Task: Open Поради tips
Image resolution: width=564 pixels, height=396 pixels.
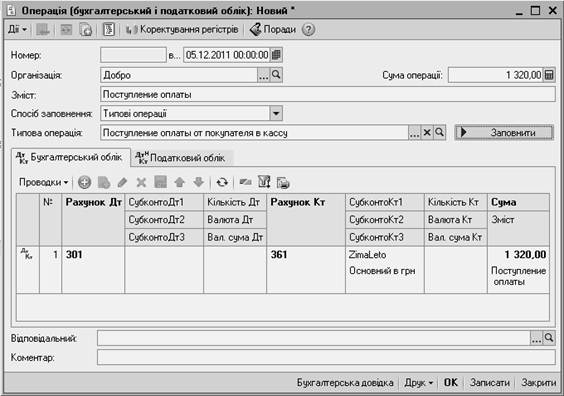Action: [273, 29]
